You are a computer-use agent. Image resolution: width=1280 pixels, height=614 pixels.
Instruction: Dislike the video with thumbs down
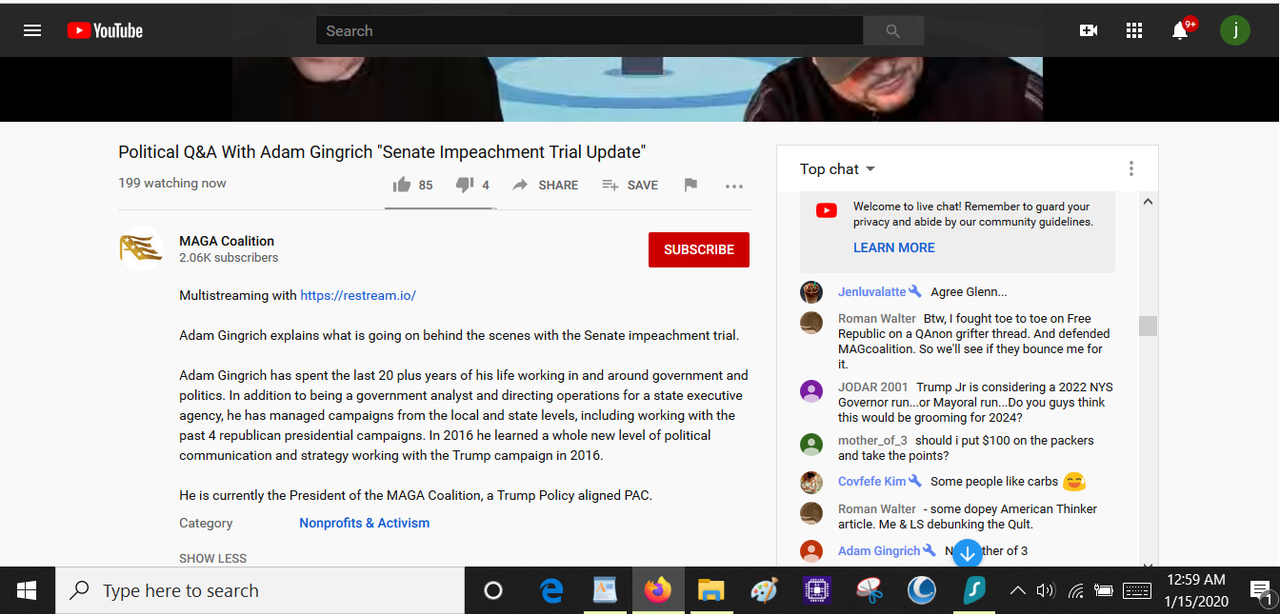(x=473, y=185)
